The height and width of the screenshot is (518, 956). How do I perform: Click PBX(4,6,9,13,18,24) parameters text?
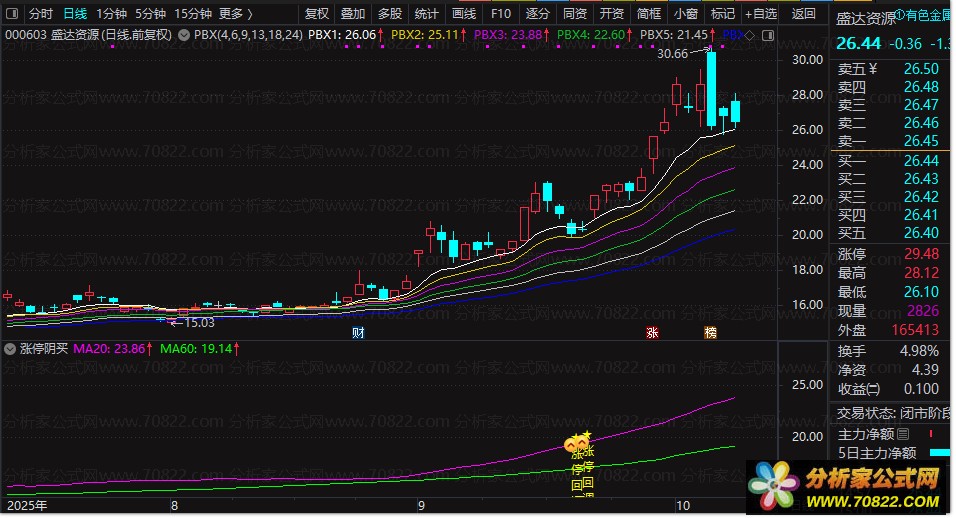click(x=248, y=35)
